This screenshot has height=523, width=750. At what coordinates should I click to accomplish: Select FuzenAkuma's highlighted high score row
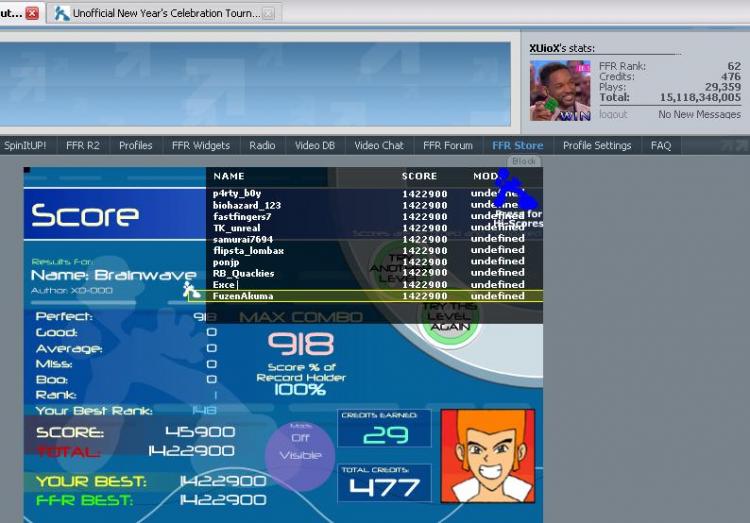(375, 296)
